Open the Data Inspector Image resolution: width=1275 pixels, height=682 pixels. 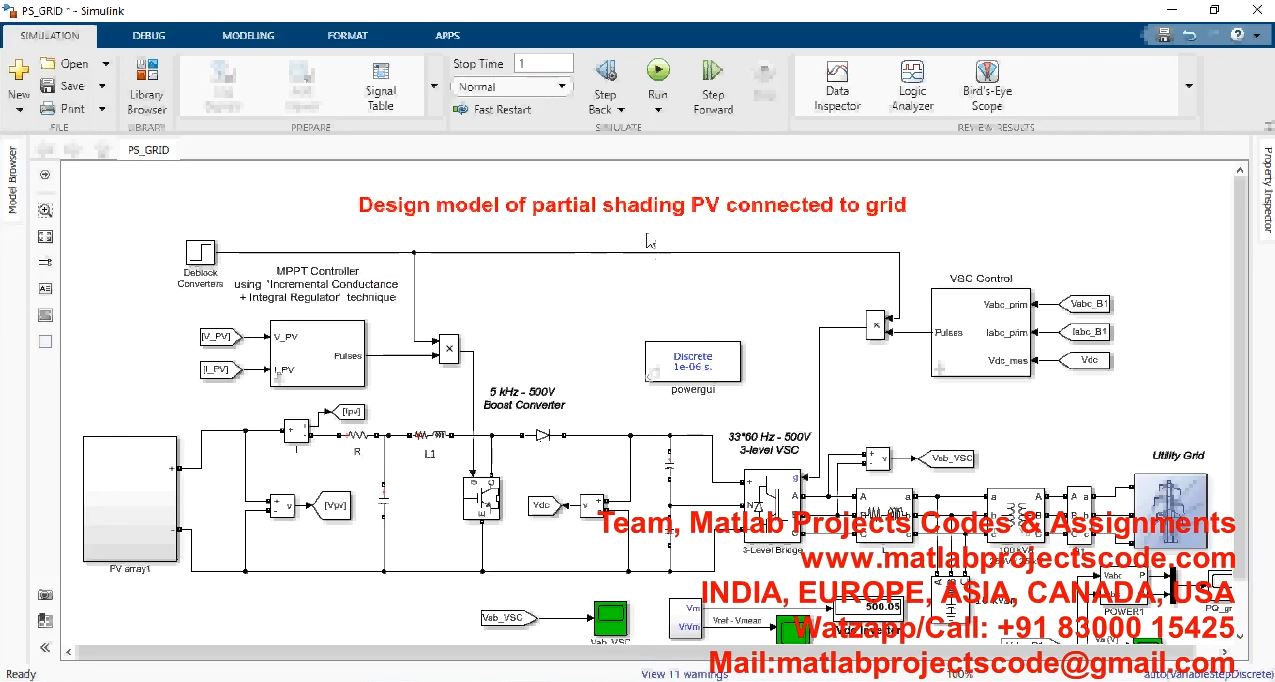837,85
